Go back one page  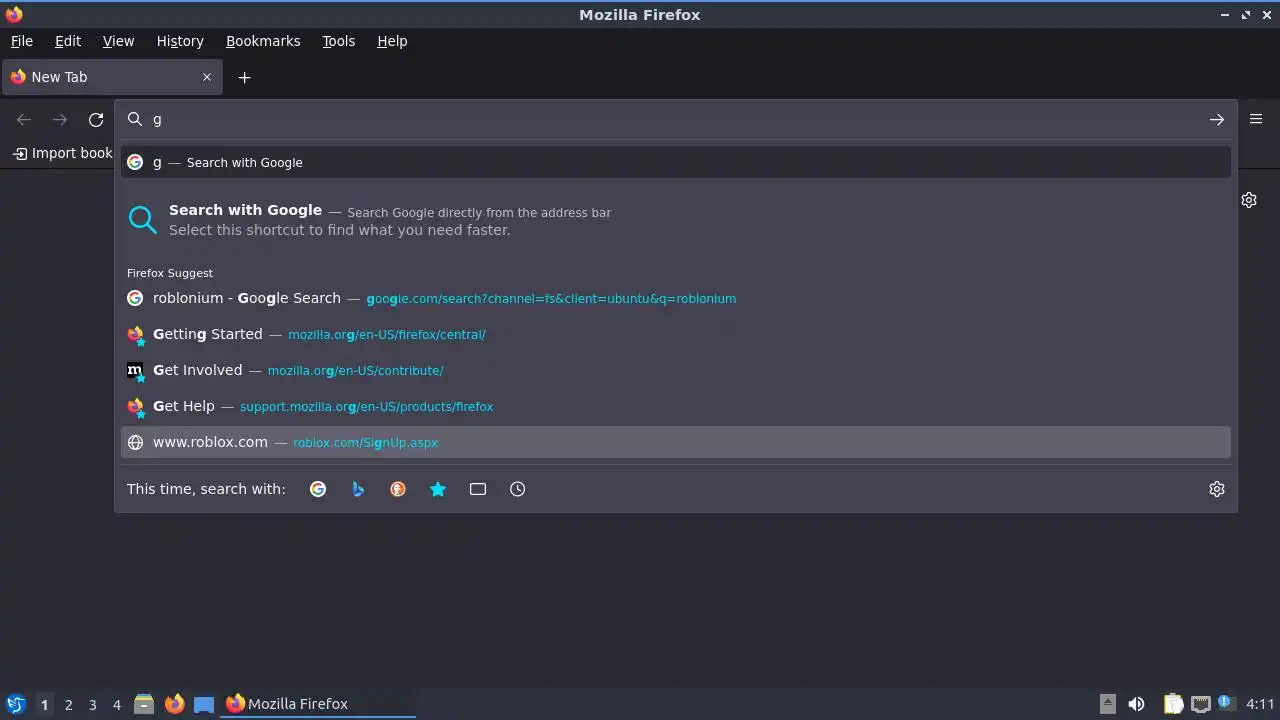[x=24, y=120]
